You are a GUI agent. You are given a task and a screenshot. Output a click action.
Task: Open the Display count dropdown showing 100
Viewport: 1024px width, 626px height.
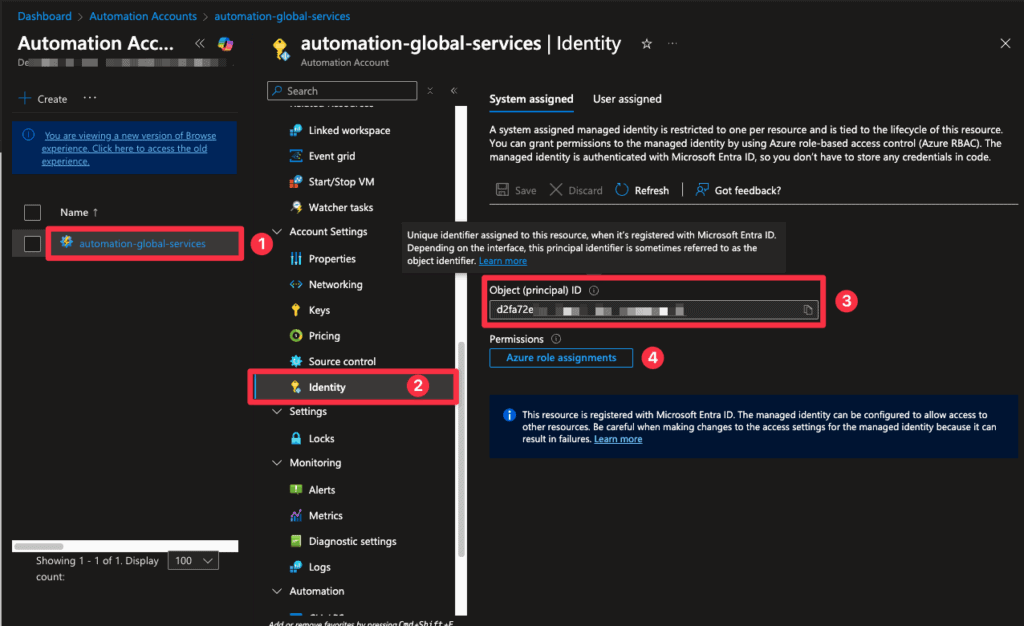coord(193,561)
